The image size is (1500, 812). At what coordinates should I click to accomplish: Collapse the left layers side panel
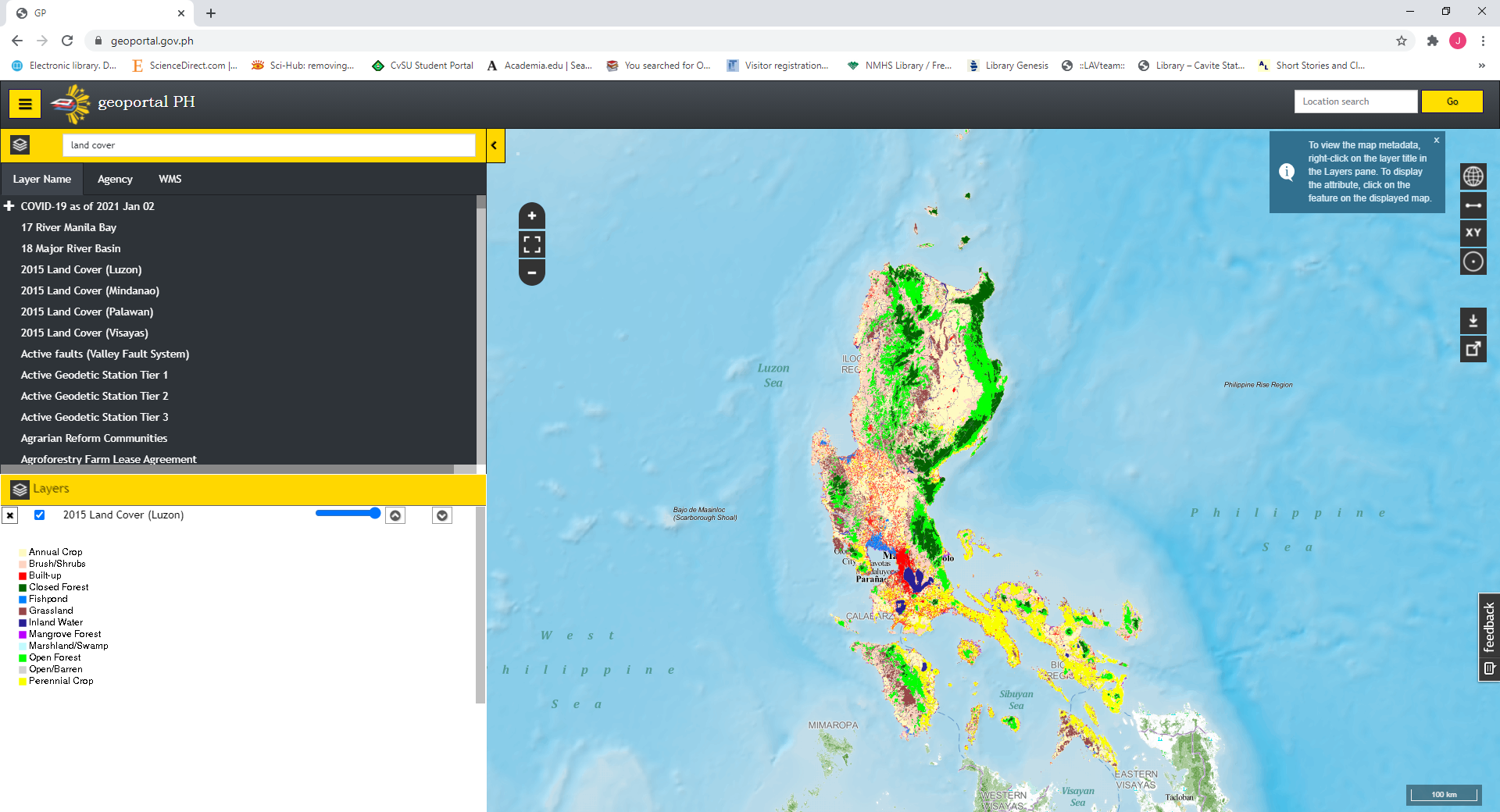pos(495,145)
